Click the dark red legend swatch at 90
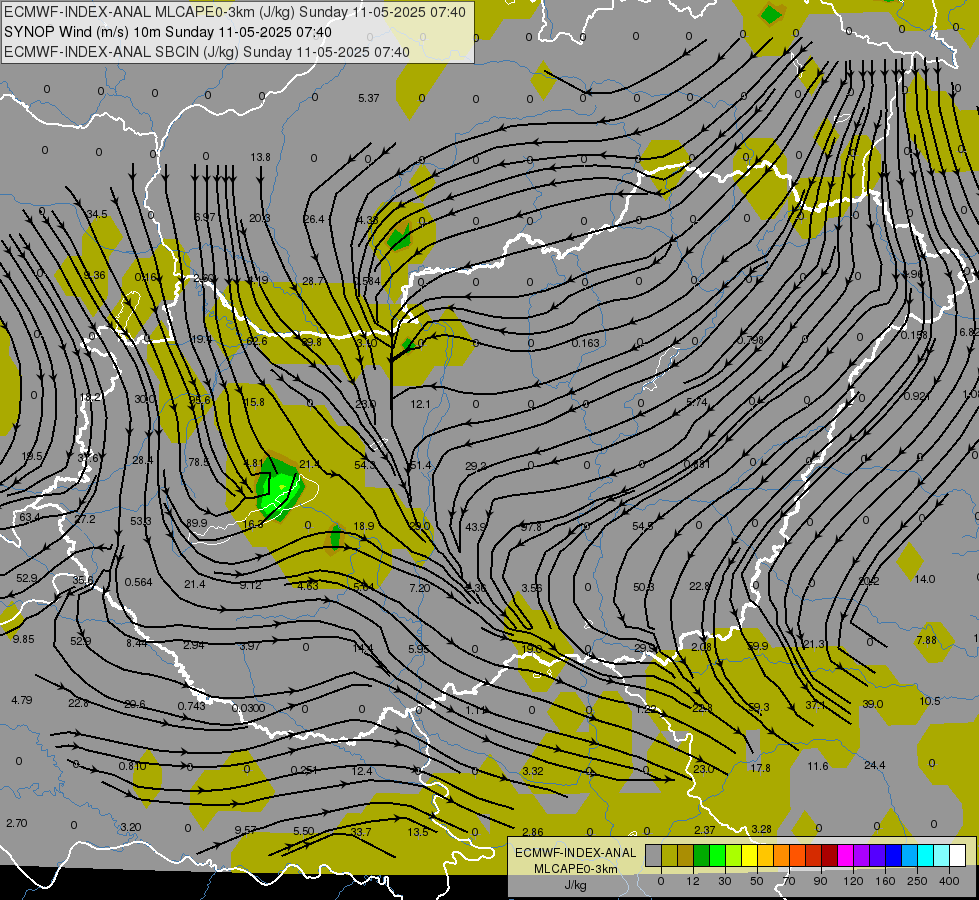This screenshot has height=900, width=979. 829,855
